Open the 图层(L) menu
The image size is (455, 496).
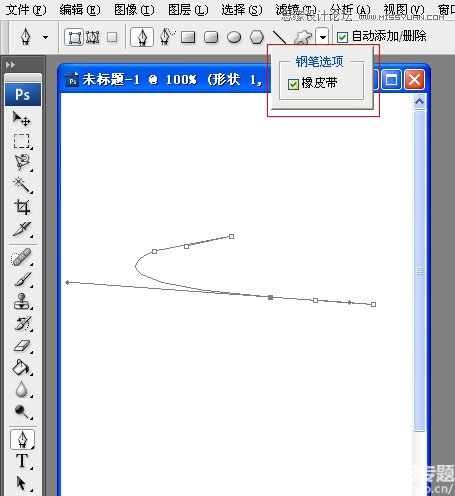[x=188, y=10]
